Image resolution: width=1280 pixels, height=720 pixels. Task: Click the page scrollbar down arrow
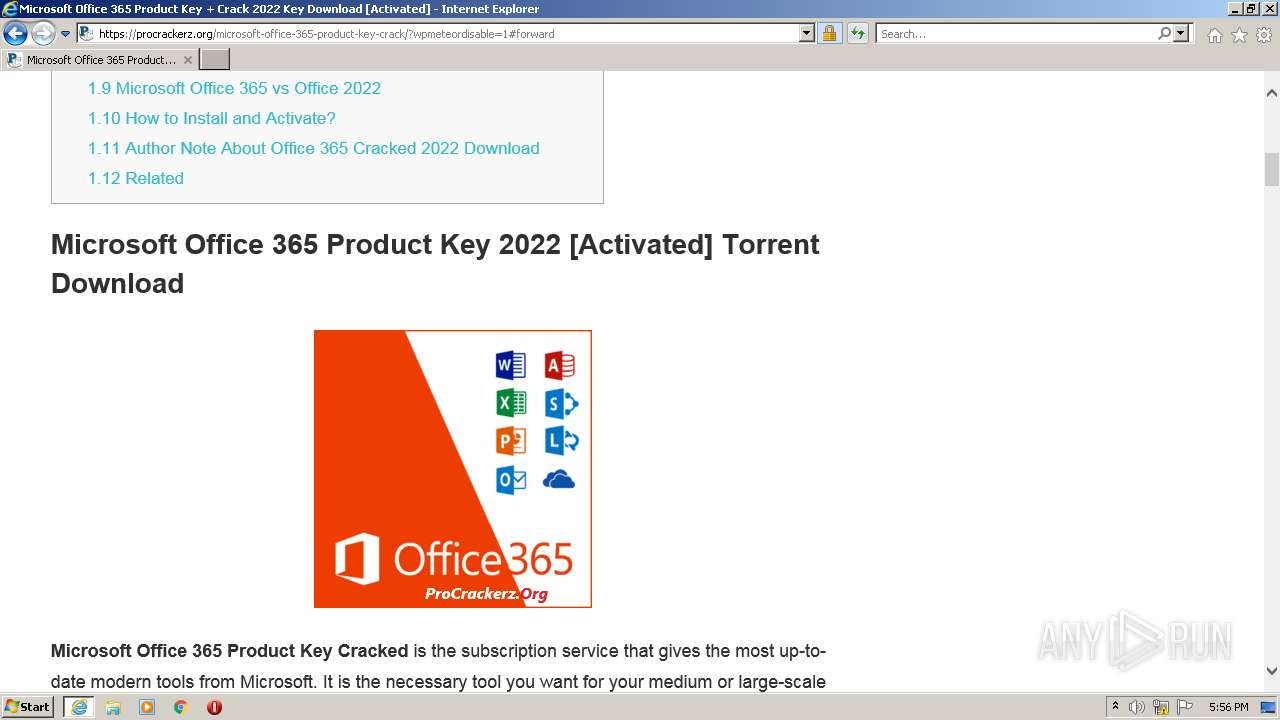tap(1272, 671)
